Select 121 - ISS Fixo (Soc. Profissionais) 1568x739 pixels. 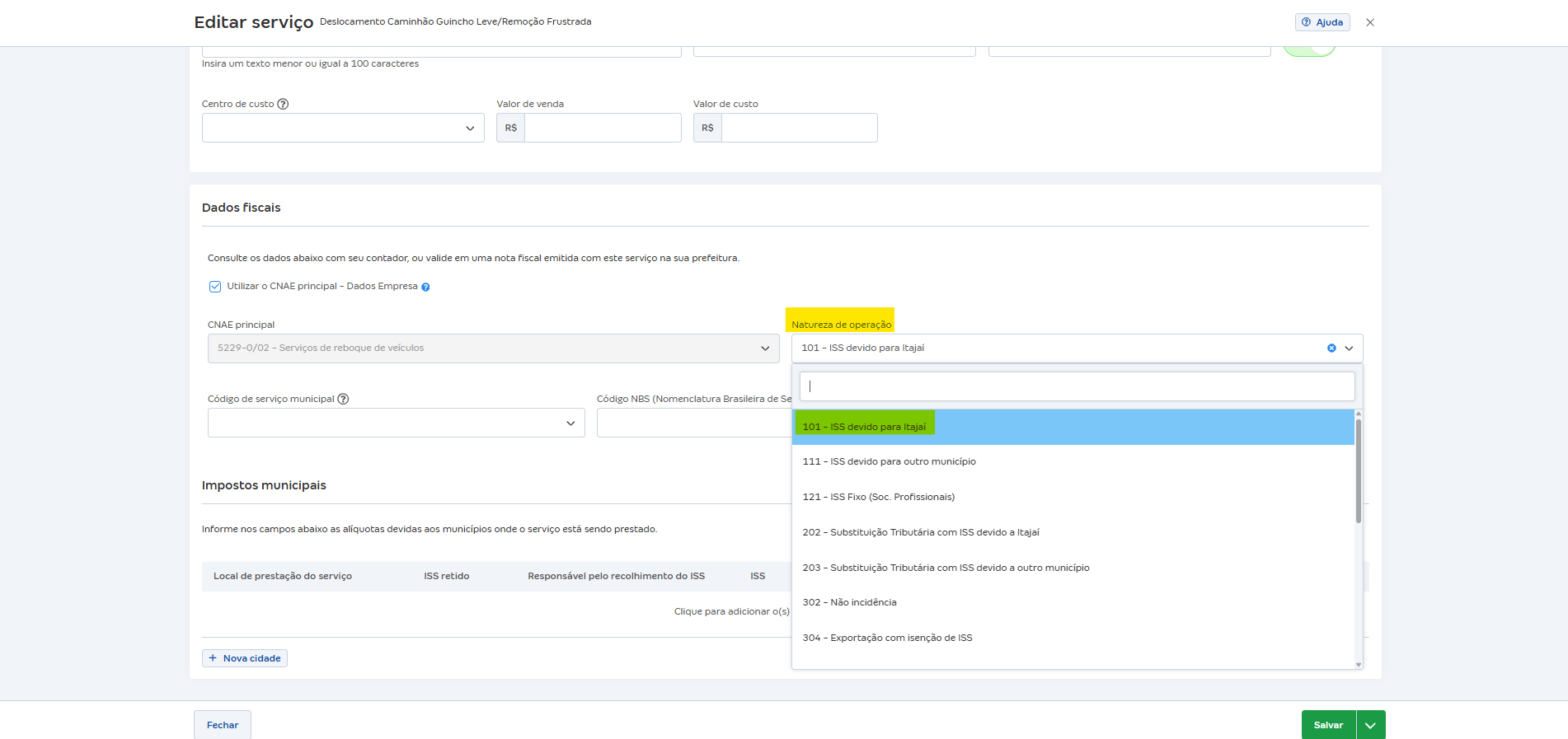[x=878, y=497]
